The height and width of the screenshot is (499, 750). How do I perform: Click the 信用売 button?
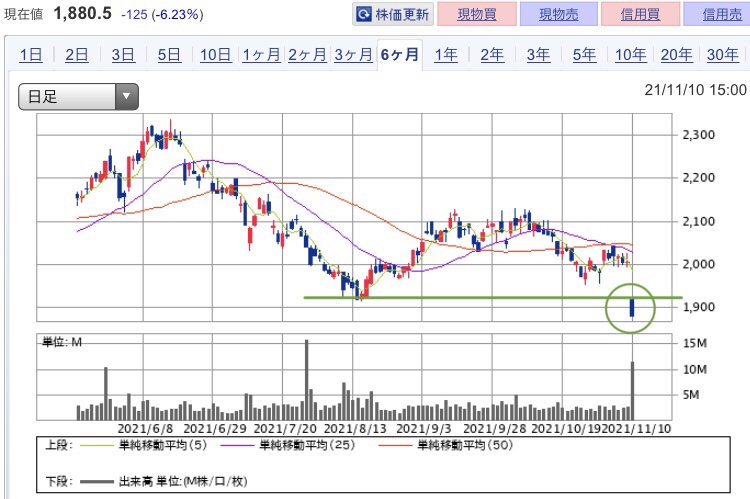tap(718, 14)
